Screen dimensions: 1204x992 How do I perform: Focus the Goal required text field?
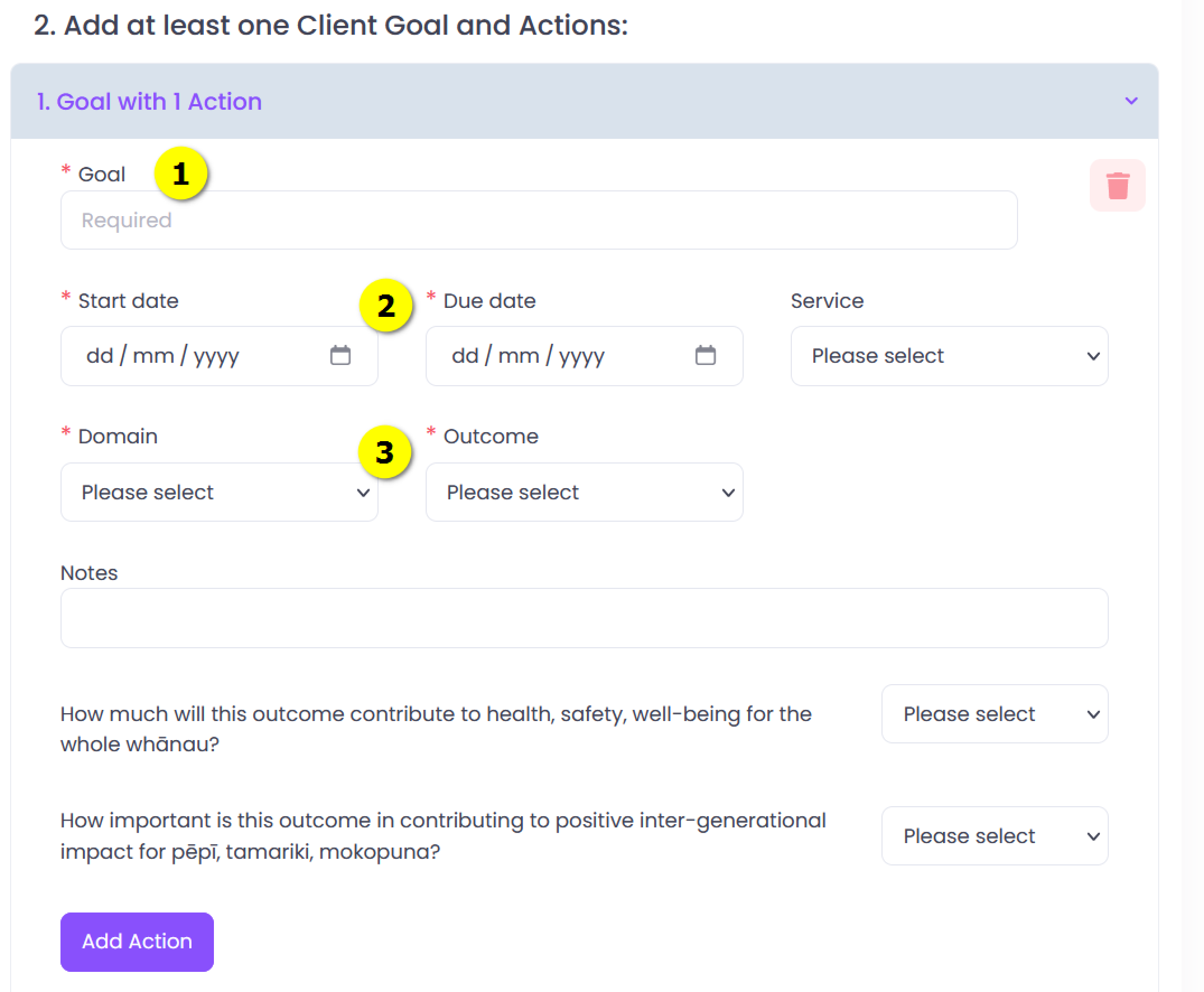[x=539, y=220]
